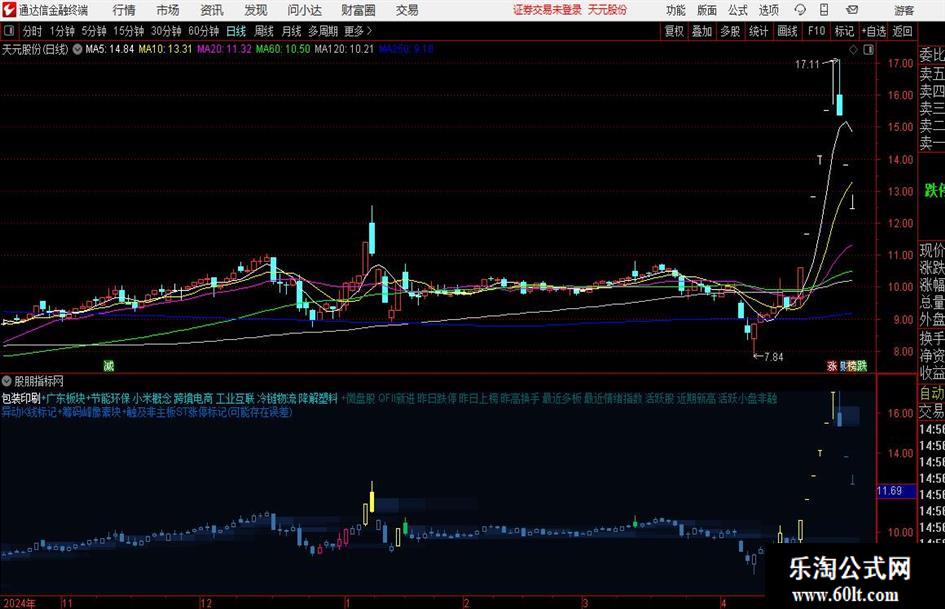Click the 7.84 low price label
The image size is (945, 609).
tap(774, 357)
